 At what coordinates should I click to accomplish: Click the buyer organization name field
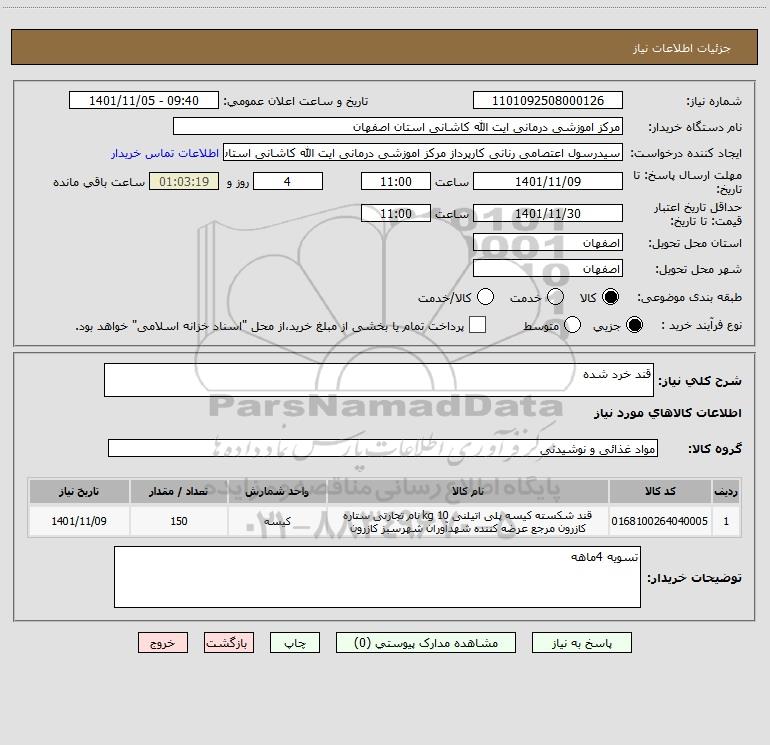398,126
